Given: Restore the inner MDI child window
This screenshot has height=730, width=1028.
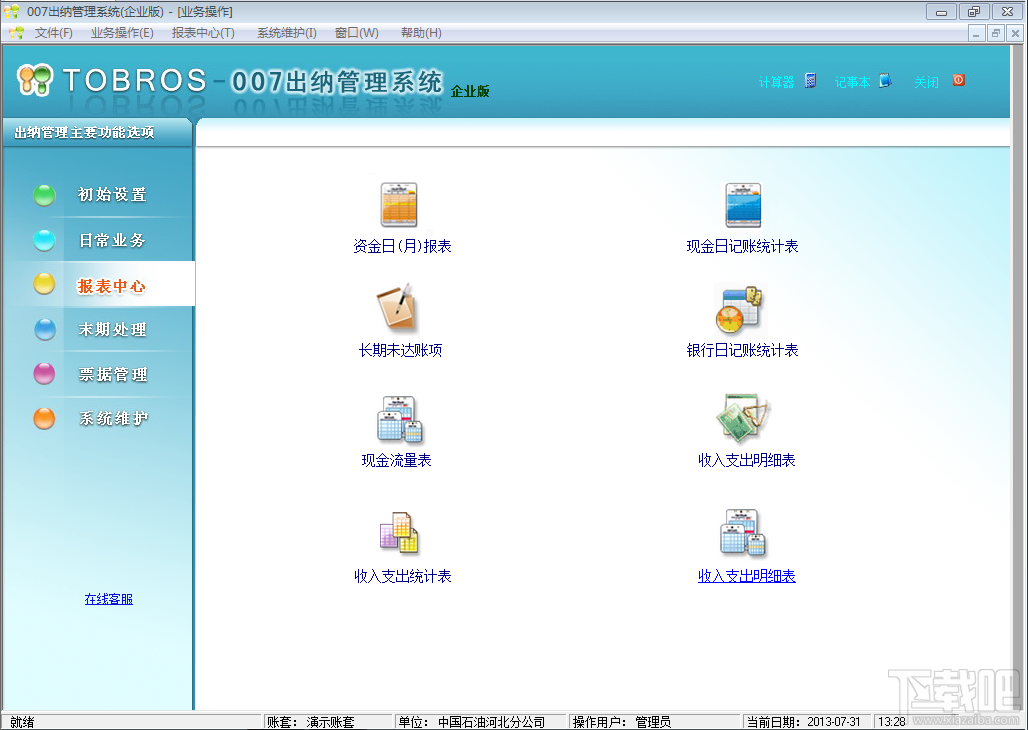Looking at the screenshot, I should click(x=996, y=33).
